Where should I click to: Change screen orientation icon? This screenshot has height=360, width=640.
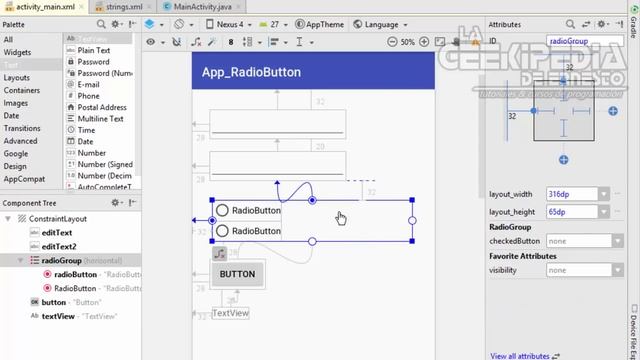point(179,24)
